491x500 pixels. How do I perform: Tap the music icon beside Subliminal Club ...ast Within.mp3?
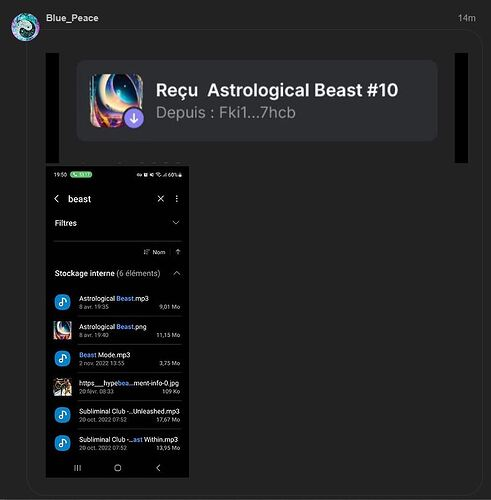click(62, 443)
